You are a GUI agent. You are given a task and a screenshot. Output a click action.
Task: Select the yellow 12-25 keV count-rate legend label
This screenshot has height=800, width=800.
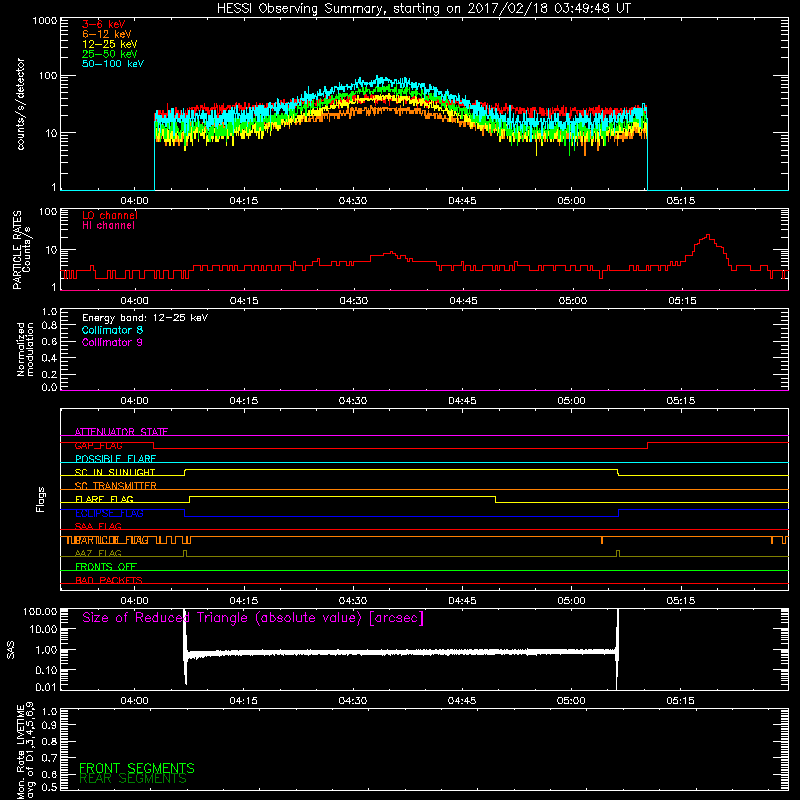coord(110,44)
